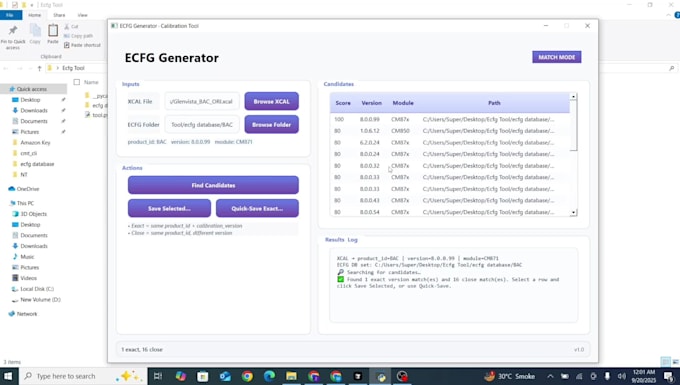Open Outlook from taskbar
The image size is (680, 385).
(x=225, y=376)
